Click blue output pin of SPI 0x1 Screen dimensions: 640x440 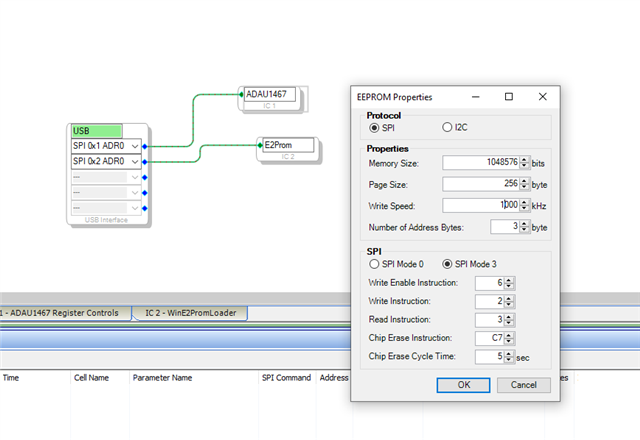coord(144,146)
